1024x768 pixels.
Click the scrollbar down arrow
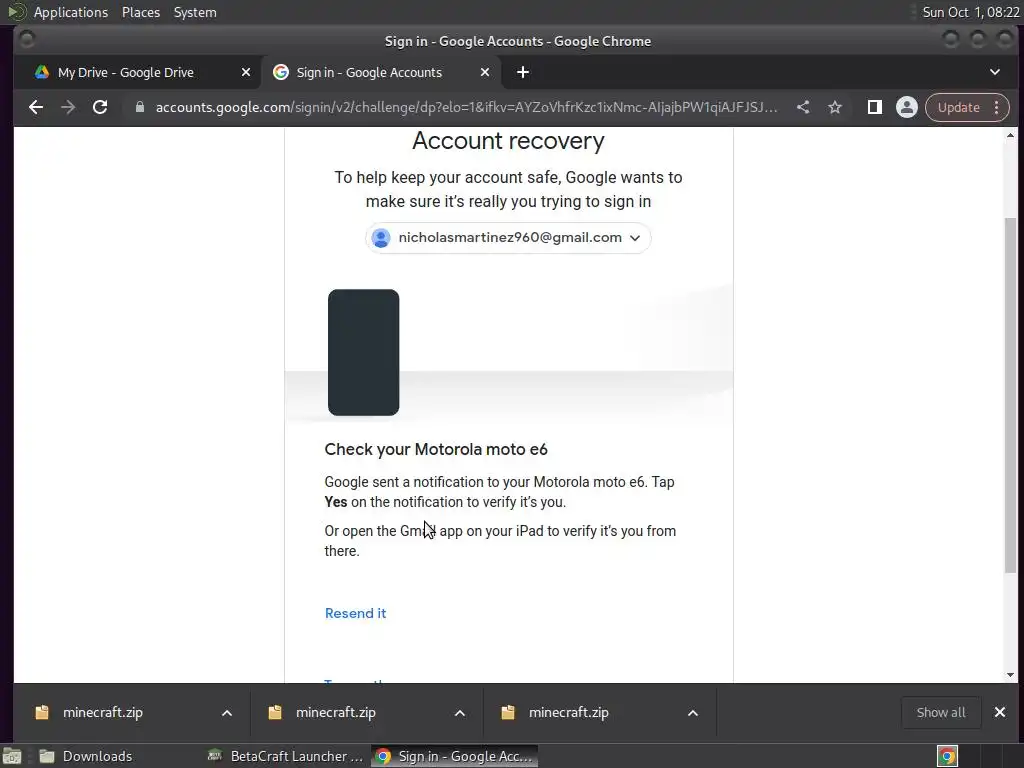(1010, 675)
